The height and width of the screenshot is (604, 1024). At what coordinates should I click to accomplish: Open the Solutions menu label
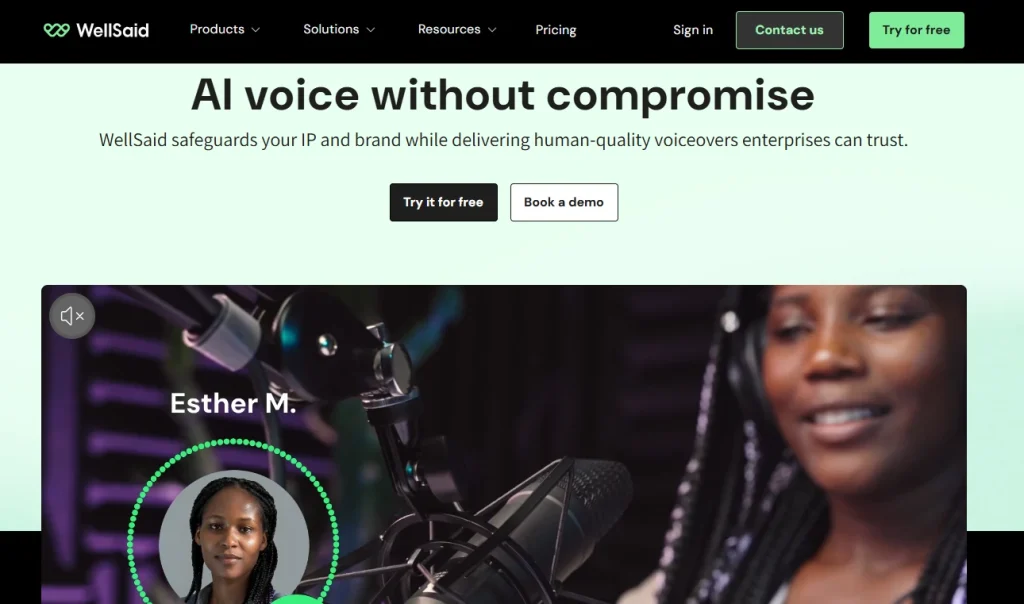pos(331,29)
